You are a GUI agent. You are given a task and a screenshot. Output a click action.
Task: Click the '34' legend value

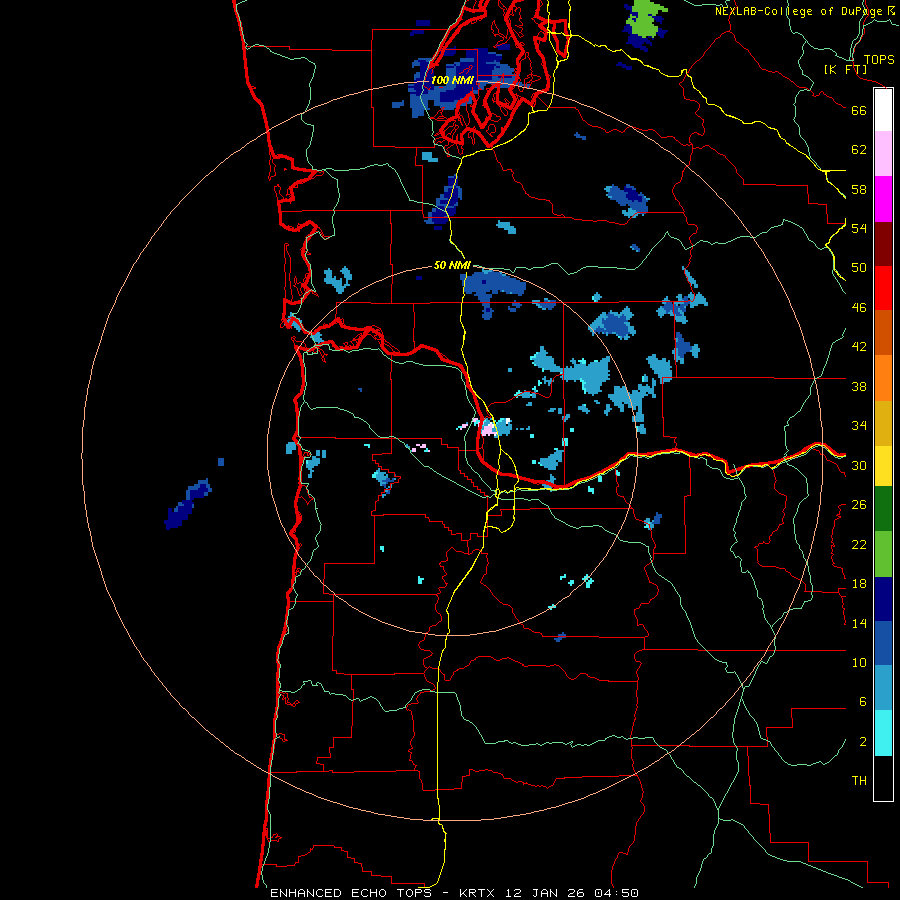[859, 426]
